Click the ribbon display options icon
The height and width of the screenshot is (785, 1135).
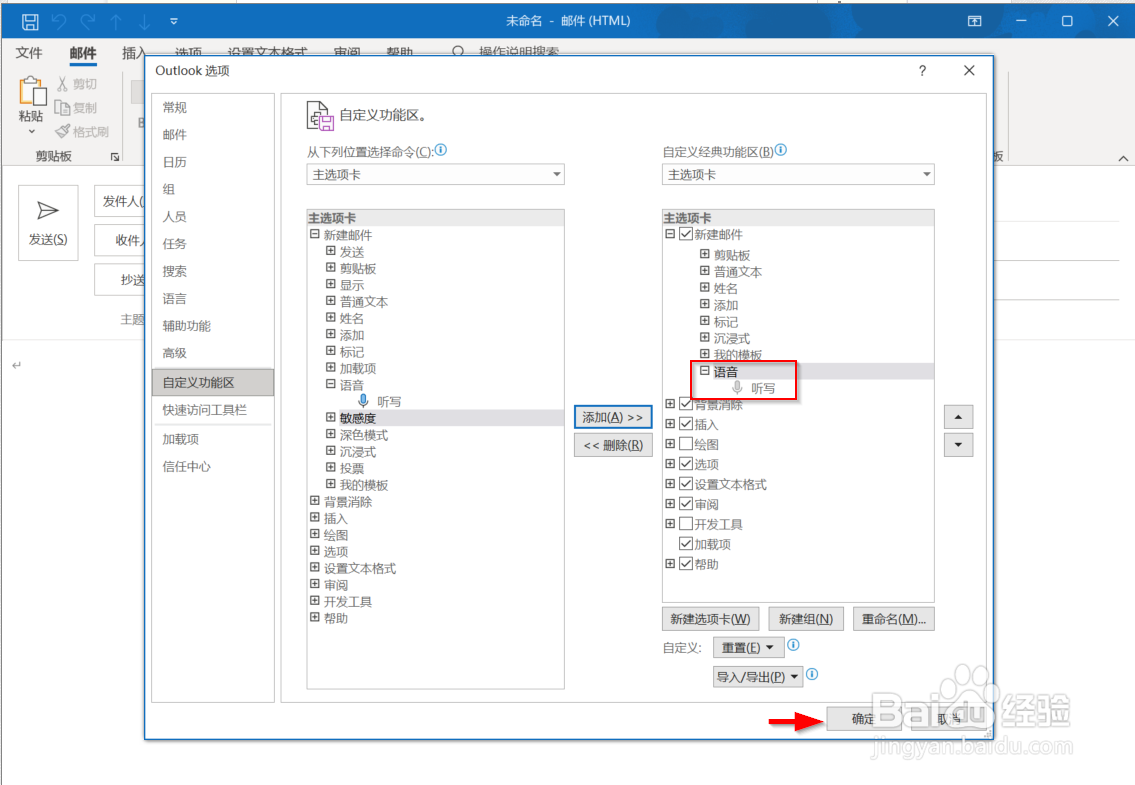974,21
